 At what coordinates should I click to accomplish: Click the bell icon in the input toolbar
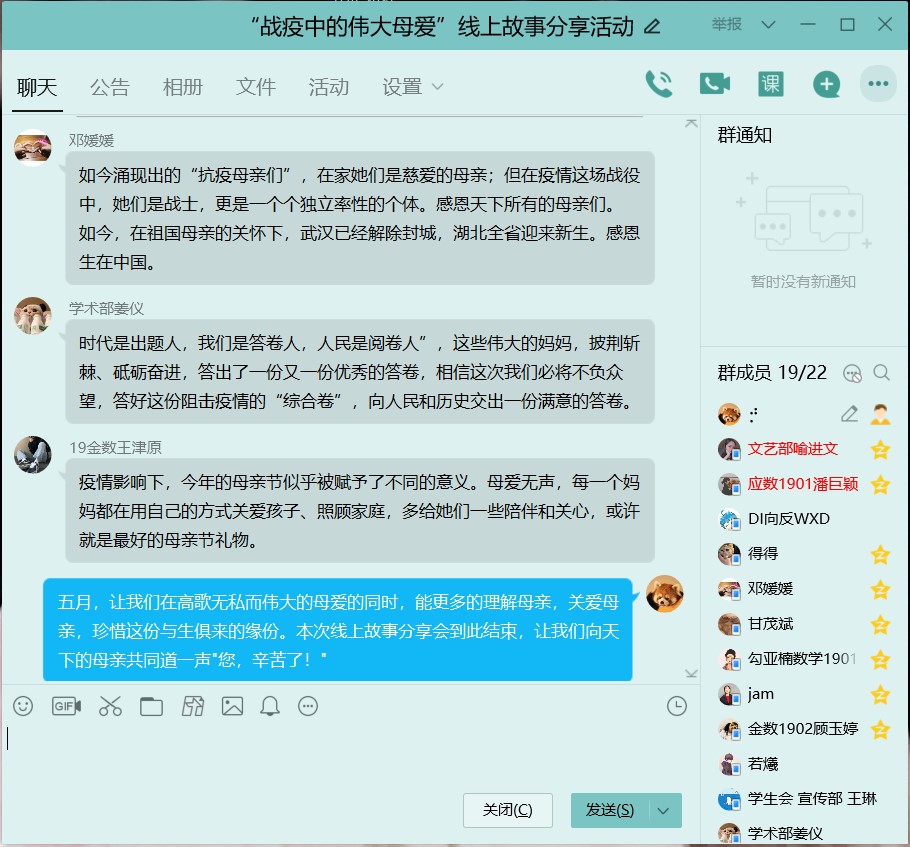point(269,707)
